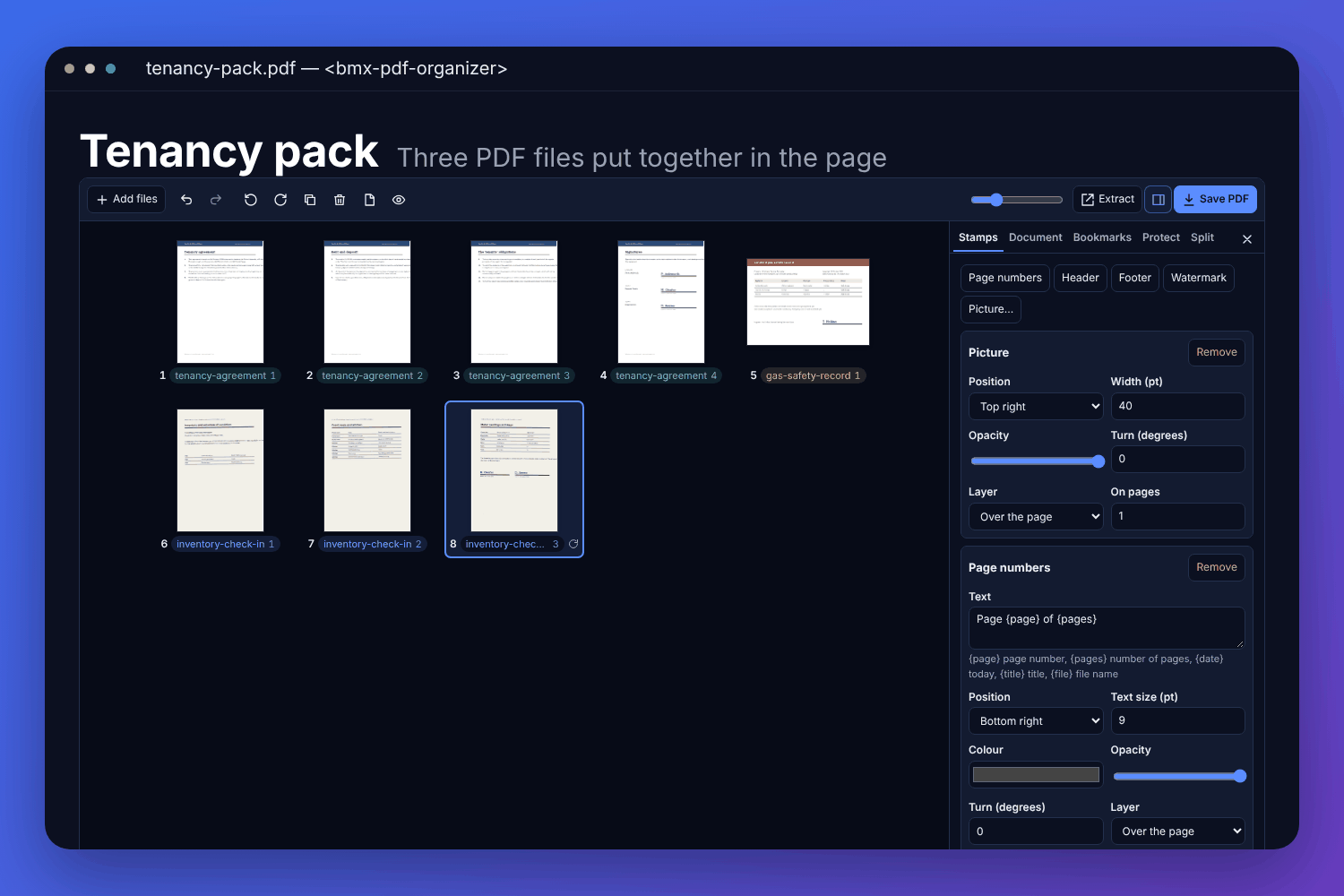Insert a blank page via toolbar icon
The height and width of the screenshot is (896, 1344).
pos(369,200)
